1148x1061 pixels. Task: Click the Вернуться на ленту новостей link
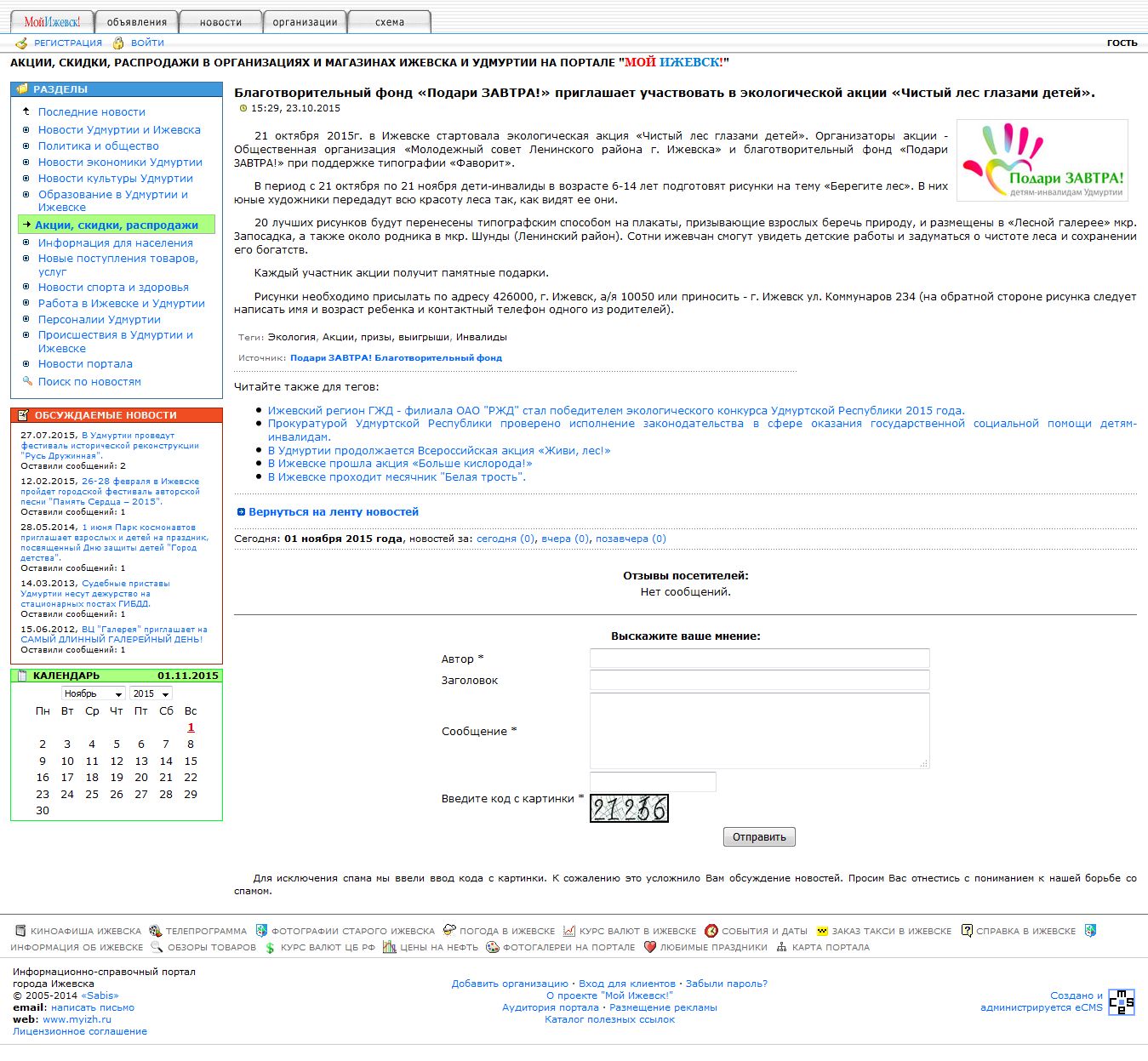click(333, 512)
